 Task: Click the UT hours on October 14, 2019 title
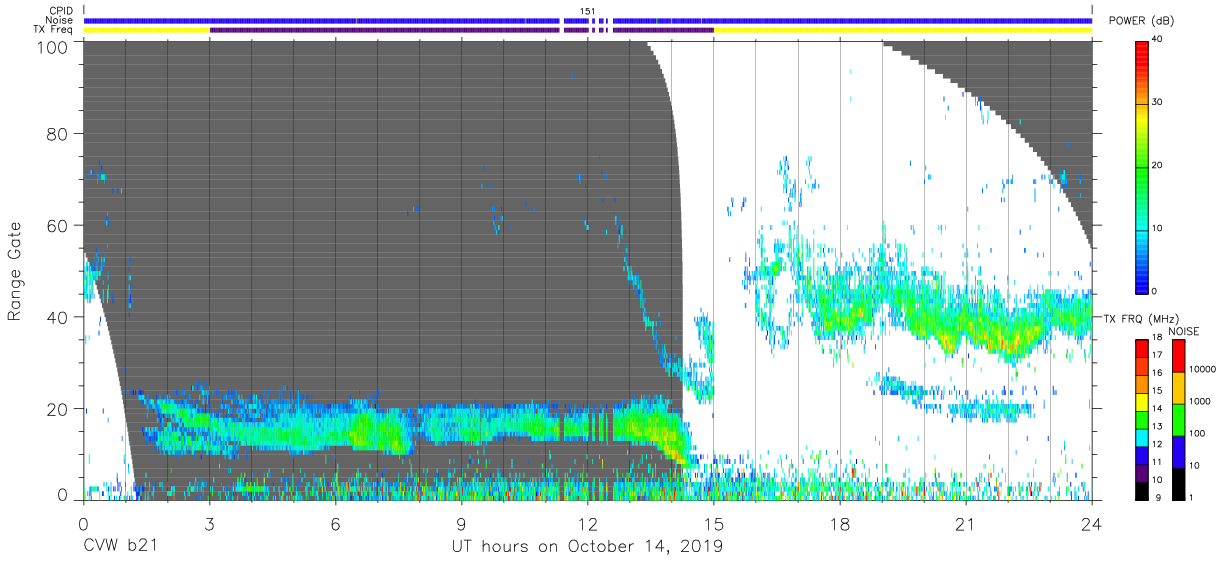click(586, 547)
